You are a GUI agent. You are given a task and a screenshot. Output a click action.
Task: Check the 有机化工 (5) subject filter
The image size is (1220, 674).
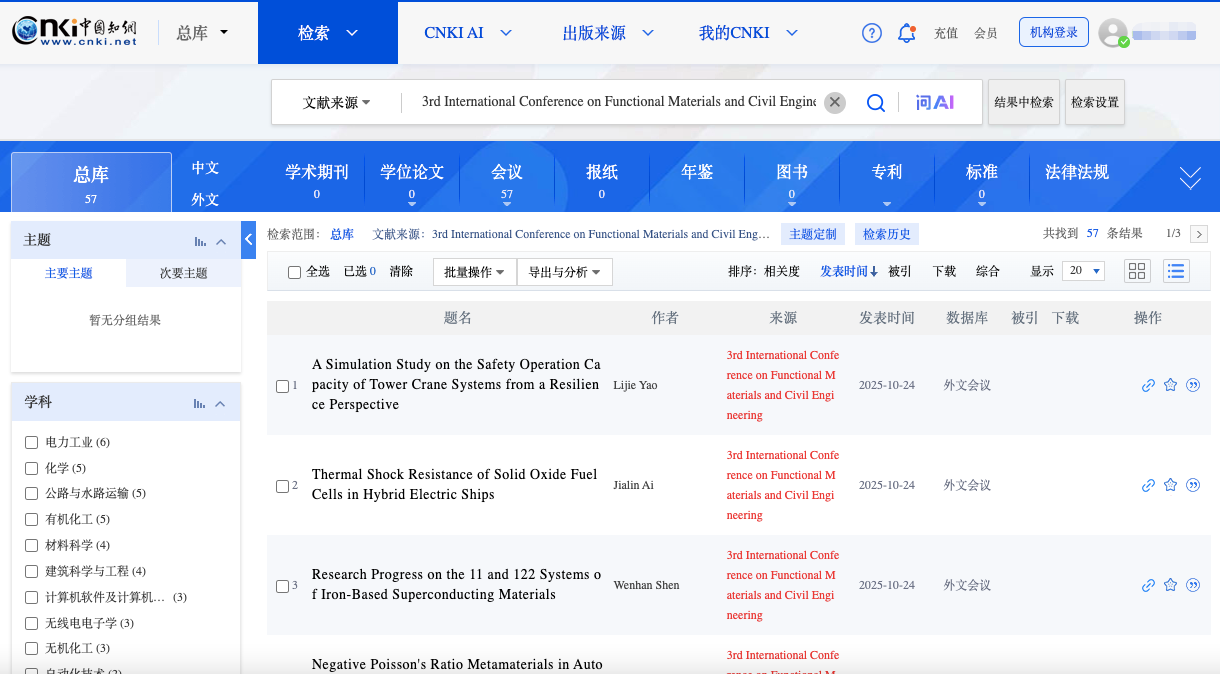31,519
